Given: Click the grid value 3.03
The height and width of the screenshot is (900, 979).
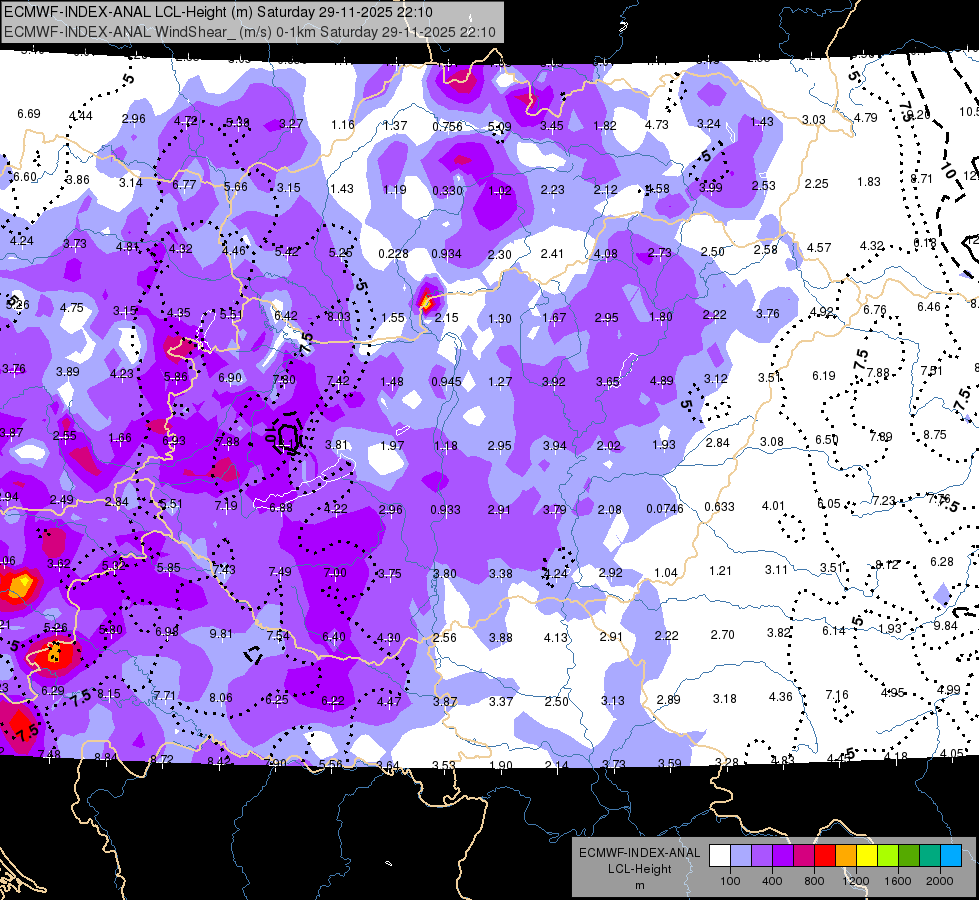Looking at the screenshot, I should 814,120.
